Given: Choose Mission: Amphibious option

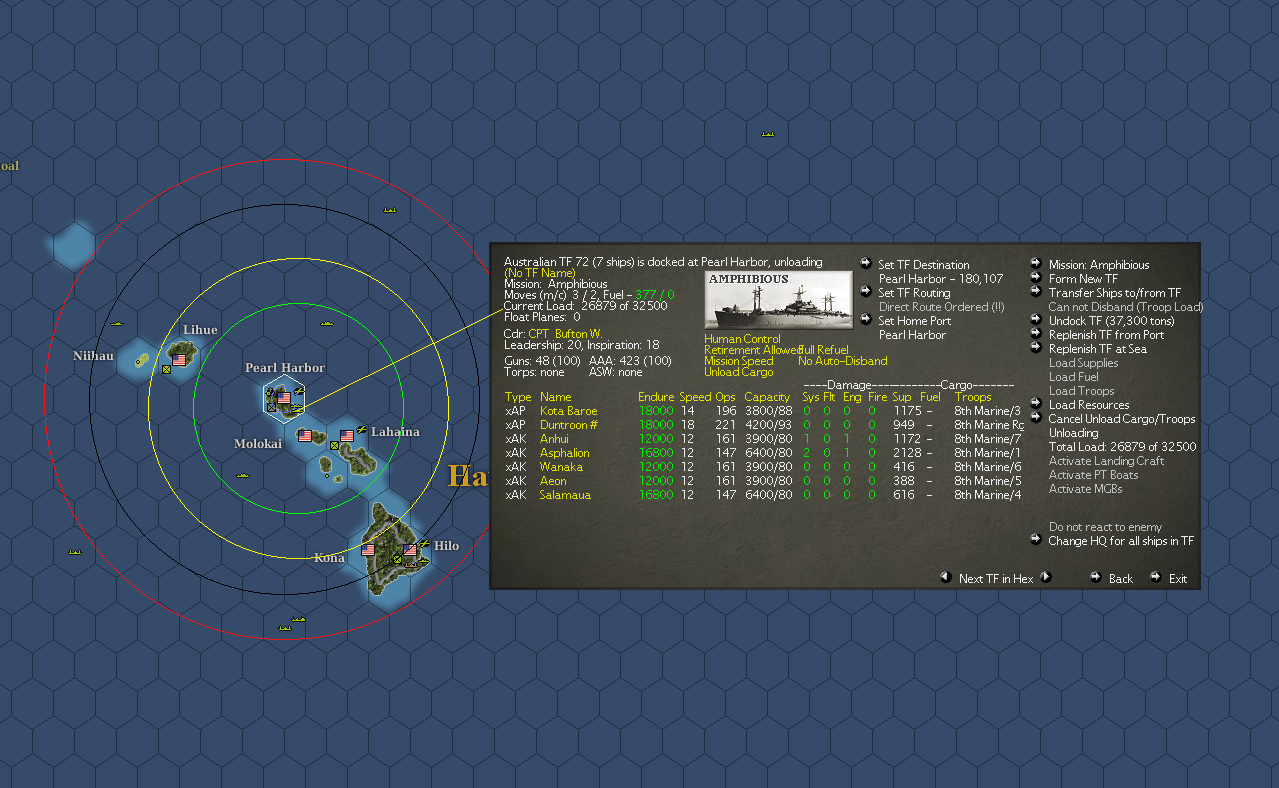Looking at the screenshot, I should point(1099,265).
